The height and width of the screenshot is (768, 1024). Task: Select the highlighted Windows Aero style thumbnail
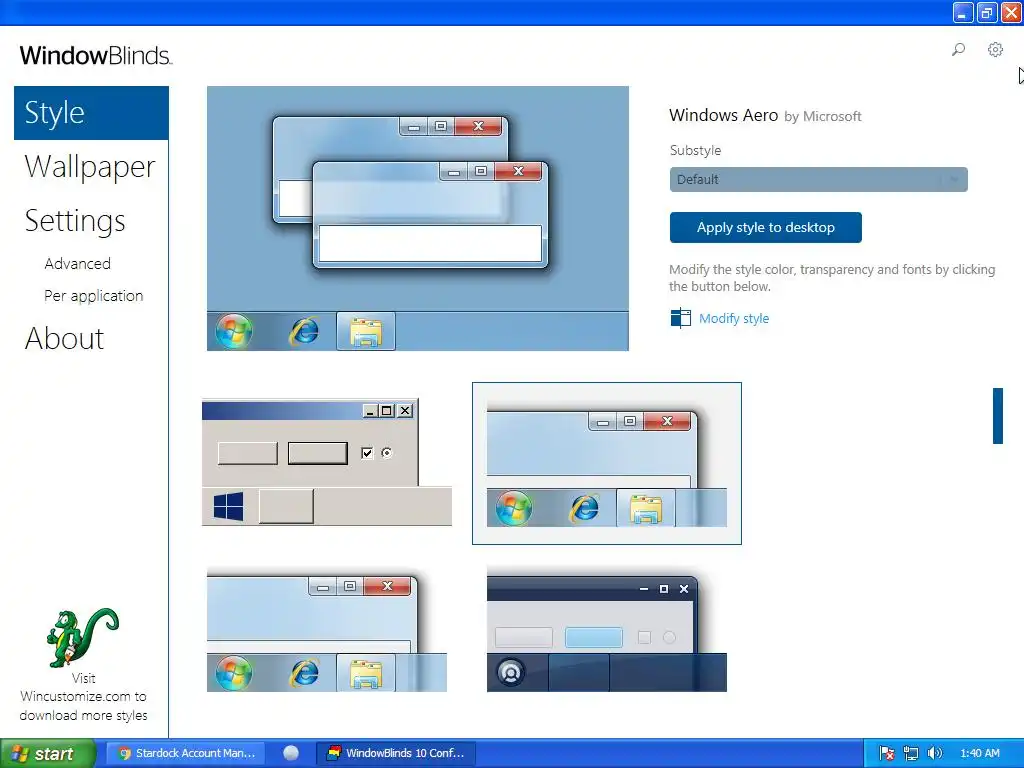coord(607,463)
